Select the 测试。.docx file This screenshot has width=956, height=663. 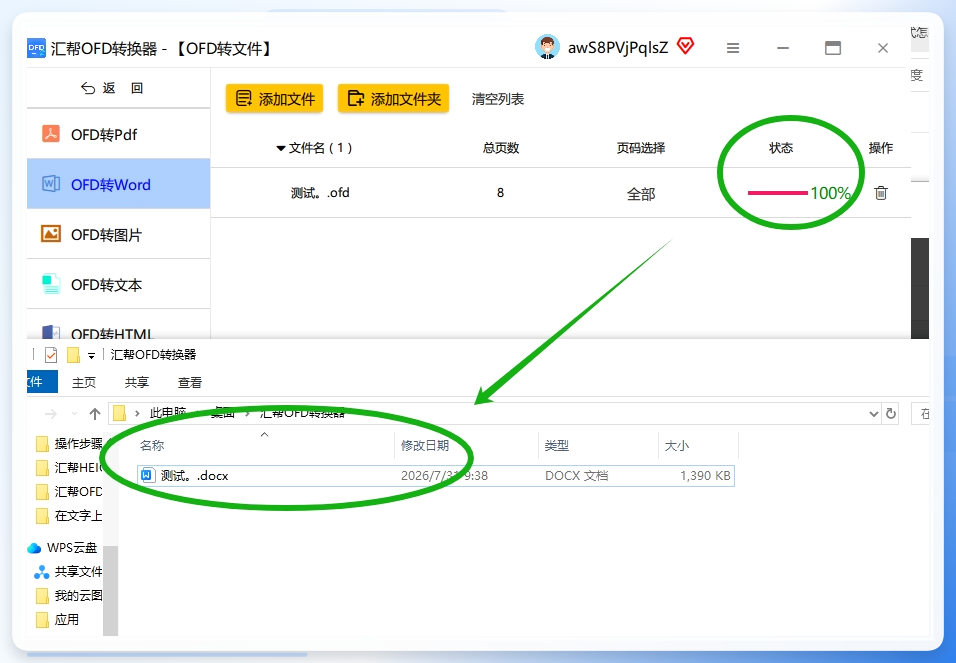(436, 476)
